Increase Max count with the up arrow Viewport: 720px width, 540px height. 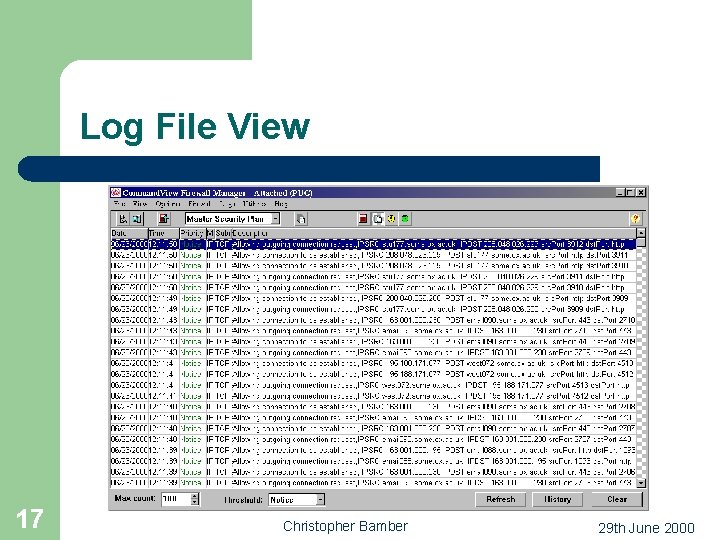tap(195, 496)
